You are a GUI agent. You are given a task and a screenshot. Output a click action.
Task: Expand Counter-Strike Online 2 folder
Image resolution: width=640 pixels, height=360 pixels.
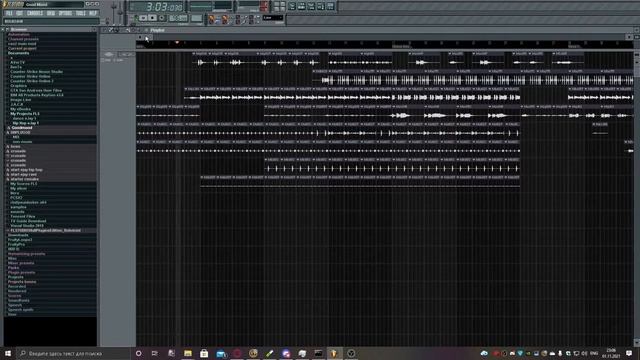(32, 81)
